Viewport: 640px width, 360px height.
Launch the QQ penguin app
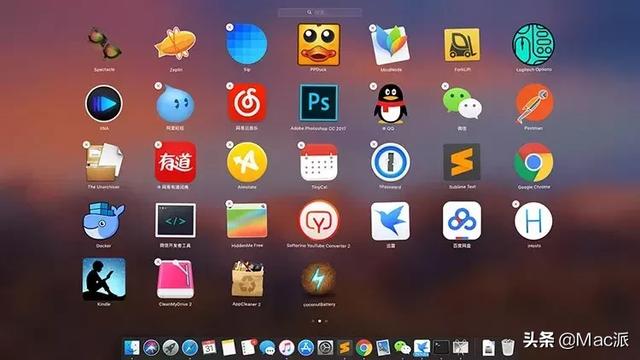pos(390,104)
